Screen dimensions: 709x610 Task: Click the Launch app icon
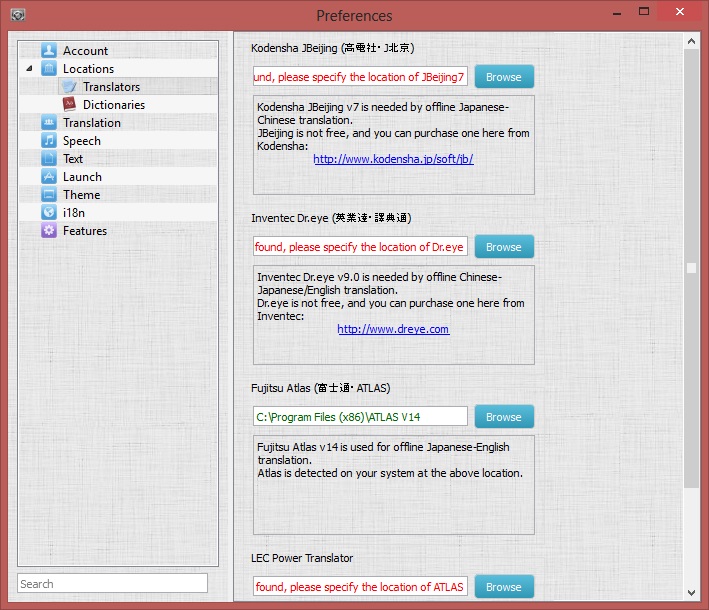tap(49, 176)
